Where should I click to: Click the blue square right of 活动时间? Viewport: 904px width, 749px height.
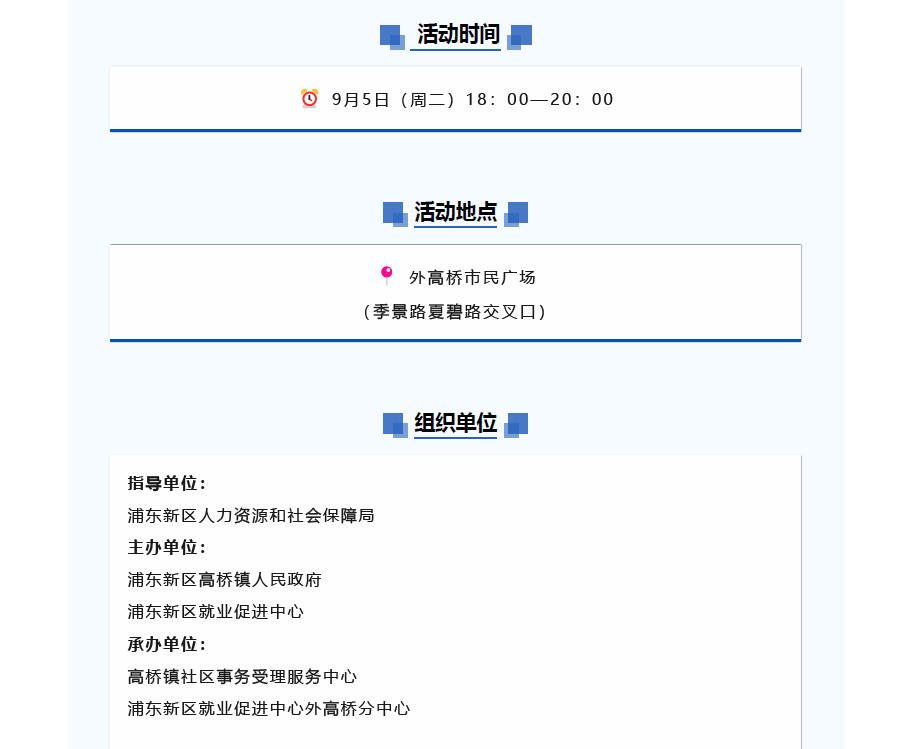(520, 36)
